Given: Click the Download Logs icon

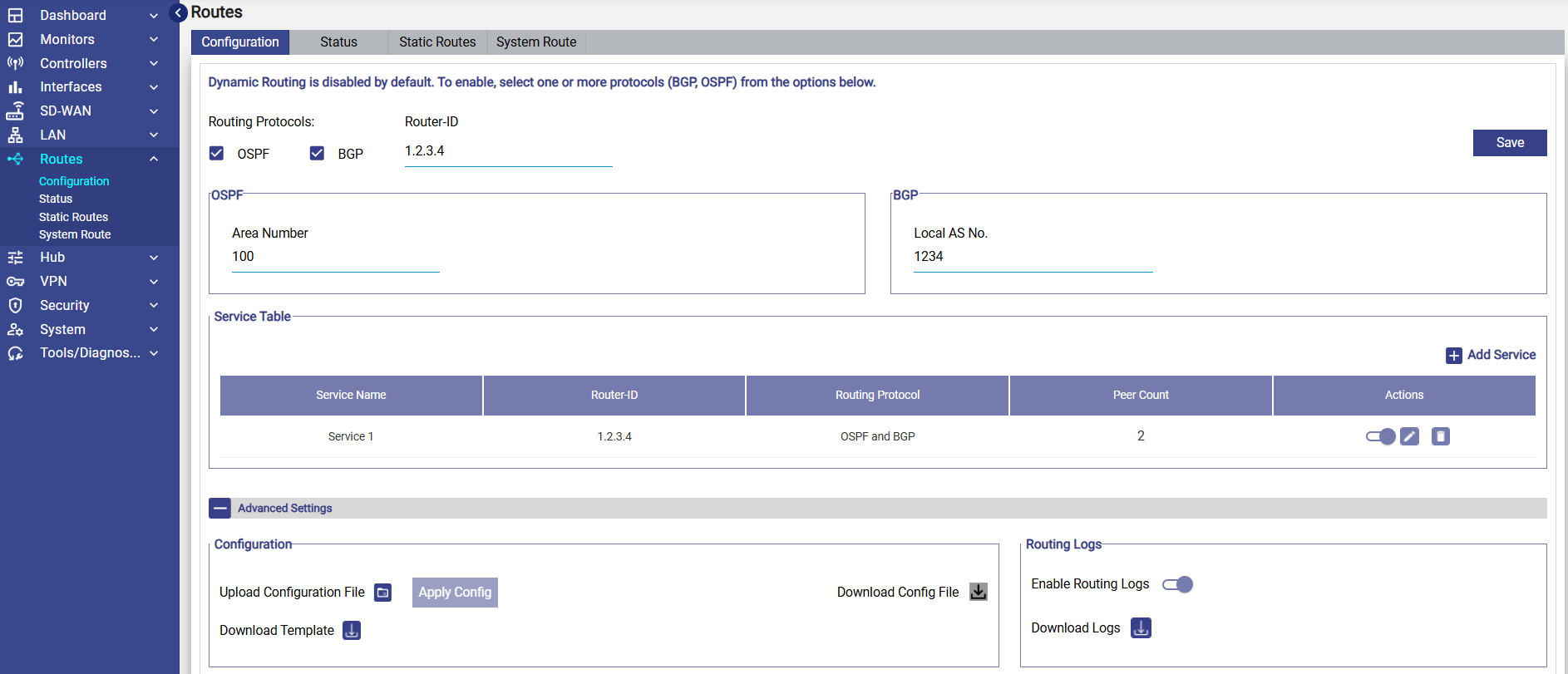Looking at the screenshot, I should pos(1141,628).
